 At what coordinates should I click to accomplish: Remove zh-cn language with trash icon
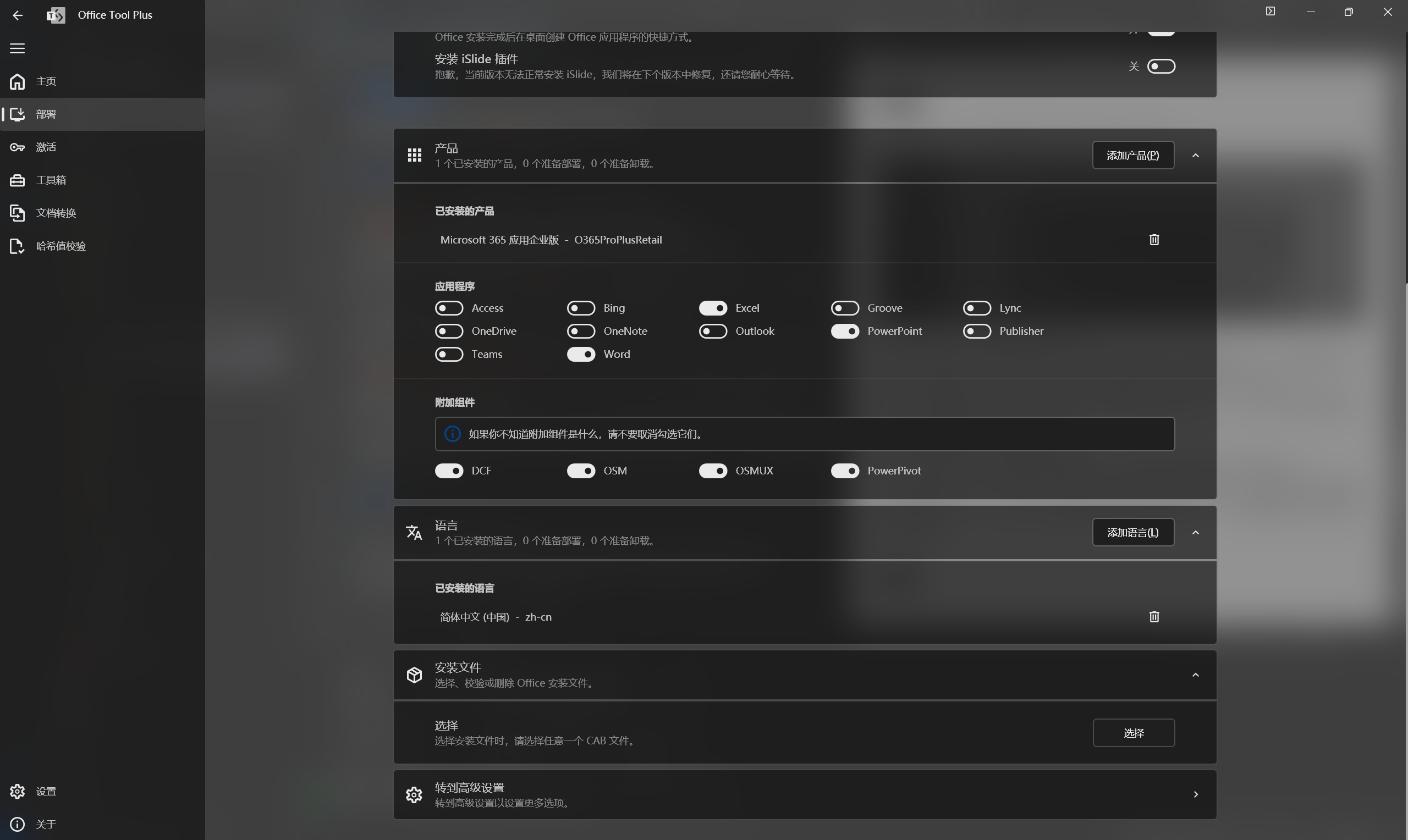(1154, 616)
